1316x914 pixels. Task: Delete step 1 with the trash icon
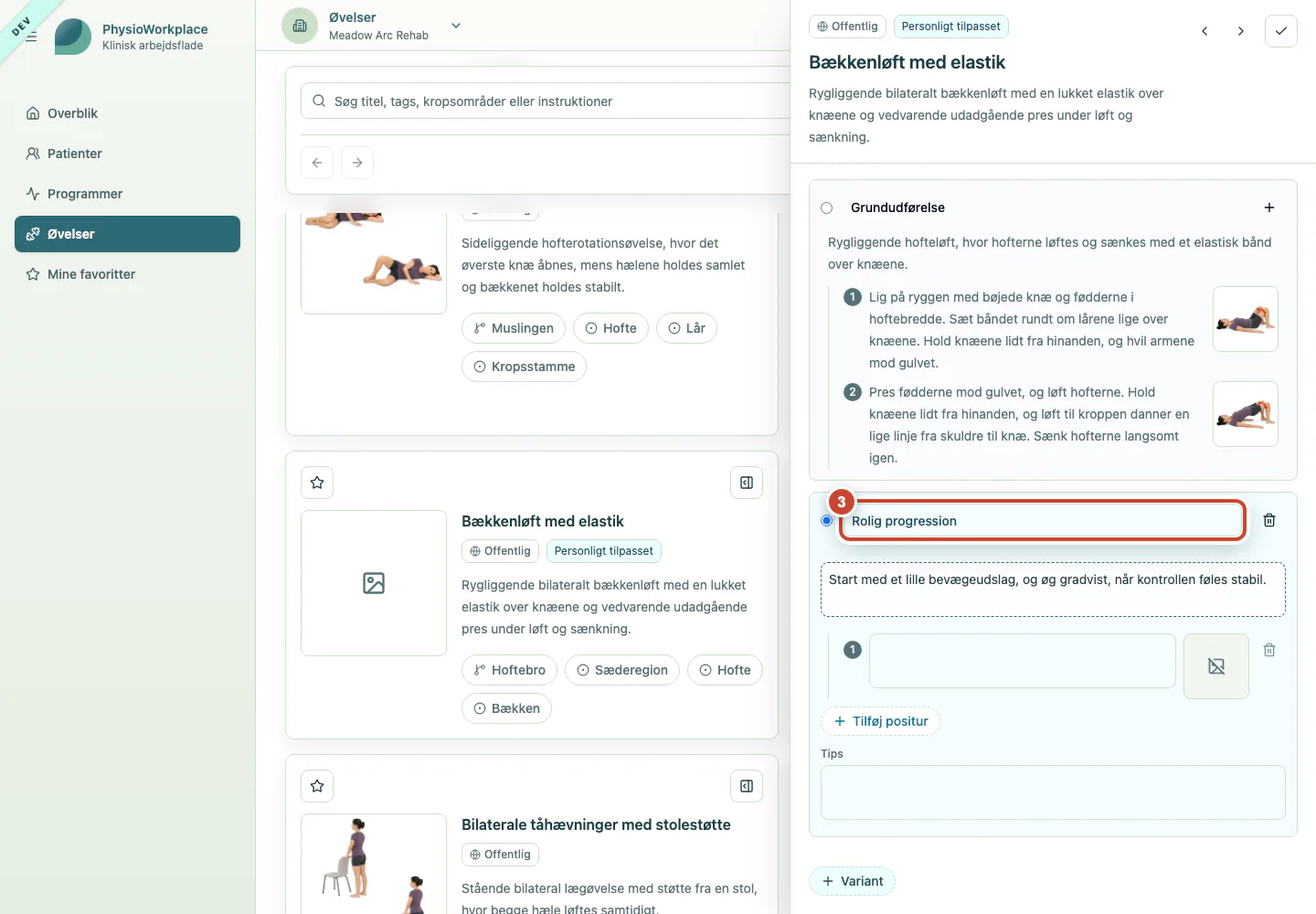(x=1269, y=650)
